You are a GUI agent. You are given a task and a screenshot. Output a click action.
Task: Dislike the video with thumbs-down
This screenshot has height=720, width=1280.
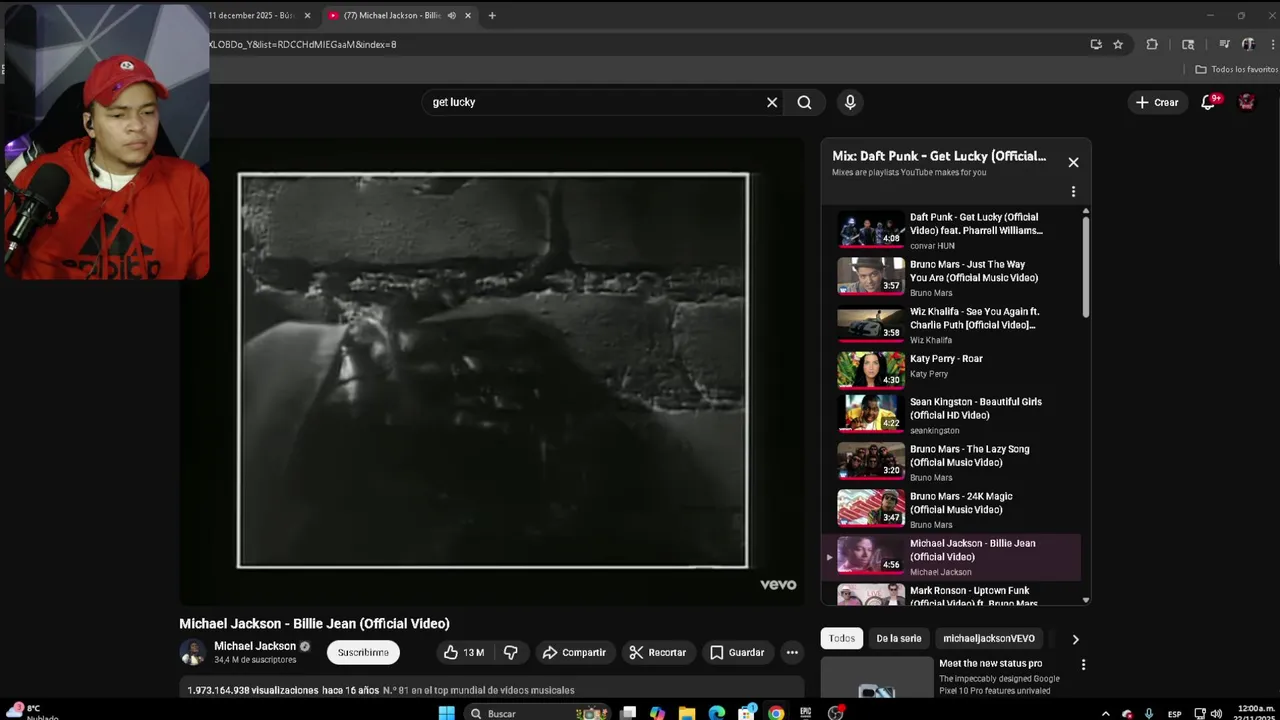[511, 652]
